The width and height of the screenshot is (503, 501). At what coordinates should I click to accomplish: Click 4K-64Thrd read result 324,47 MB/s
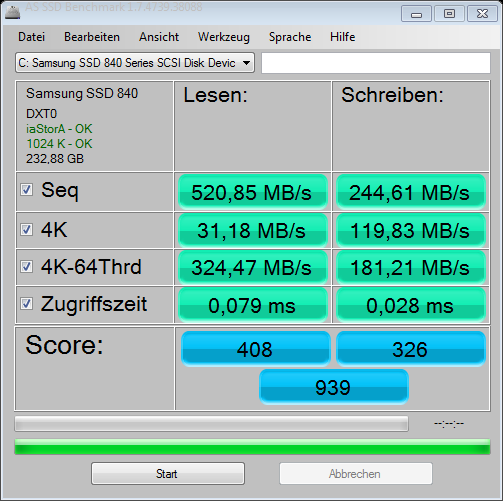point(253,267)
